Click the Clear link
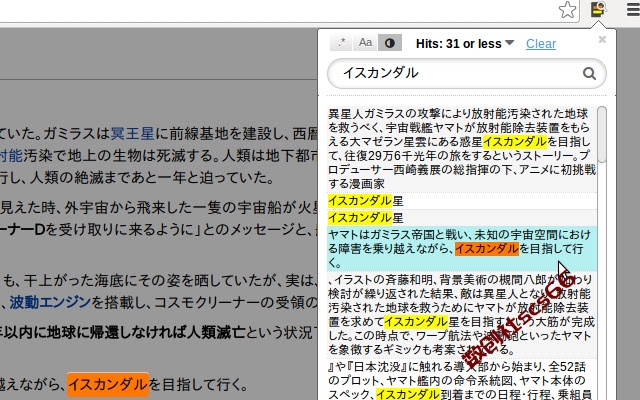Image resolution: width=640 pixels, height=400 pixels. point(541,44)
